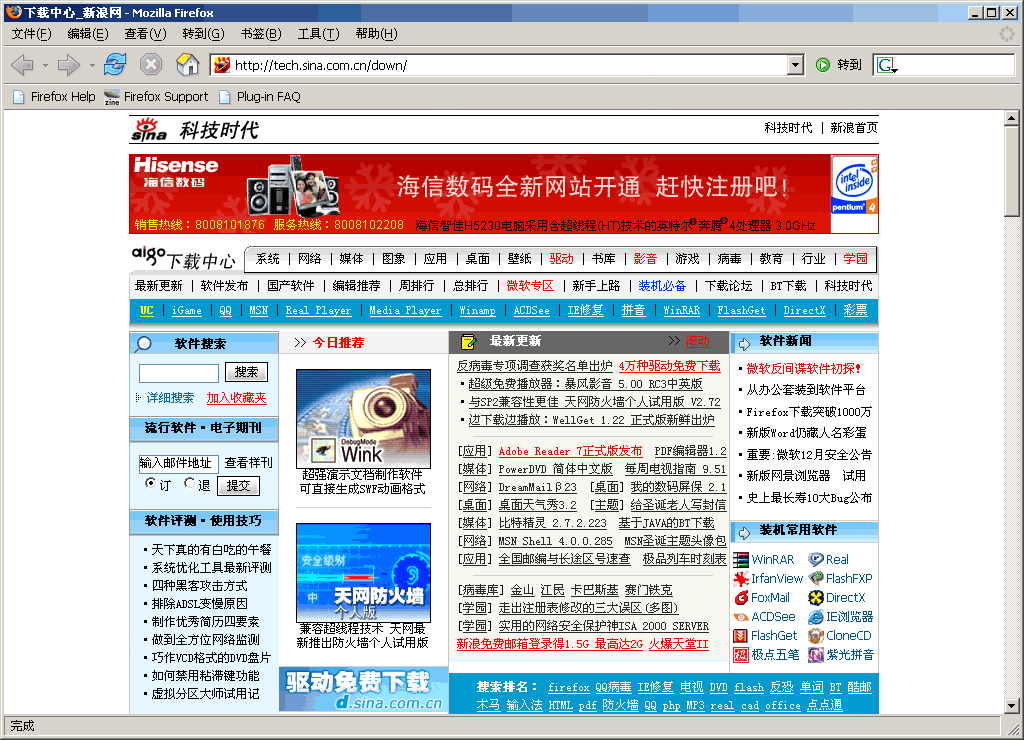Click the FoxMail software icon
The height and width of the screenshot is (740, 1024).
coord(741,598)
